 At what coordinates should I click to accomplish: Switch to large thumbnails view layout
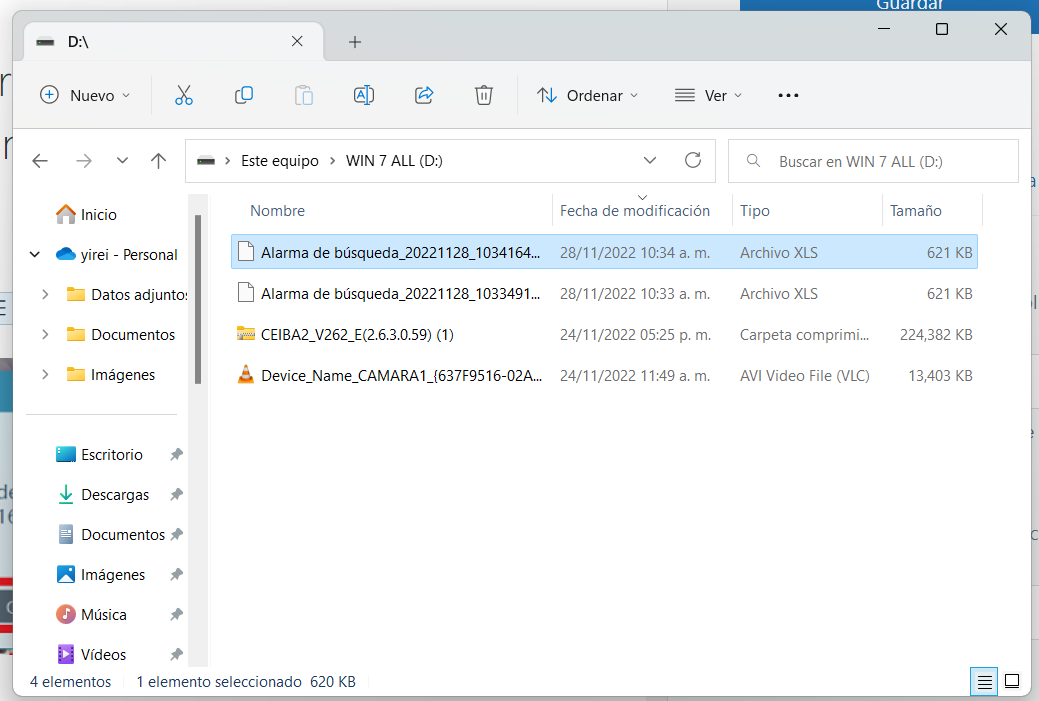tap(1012, 682)
